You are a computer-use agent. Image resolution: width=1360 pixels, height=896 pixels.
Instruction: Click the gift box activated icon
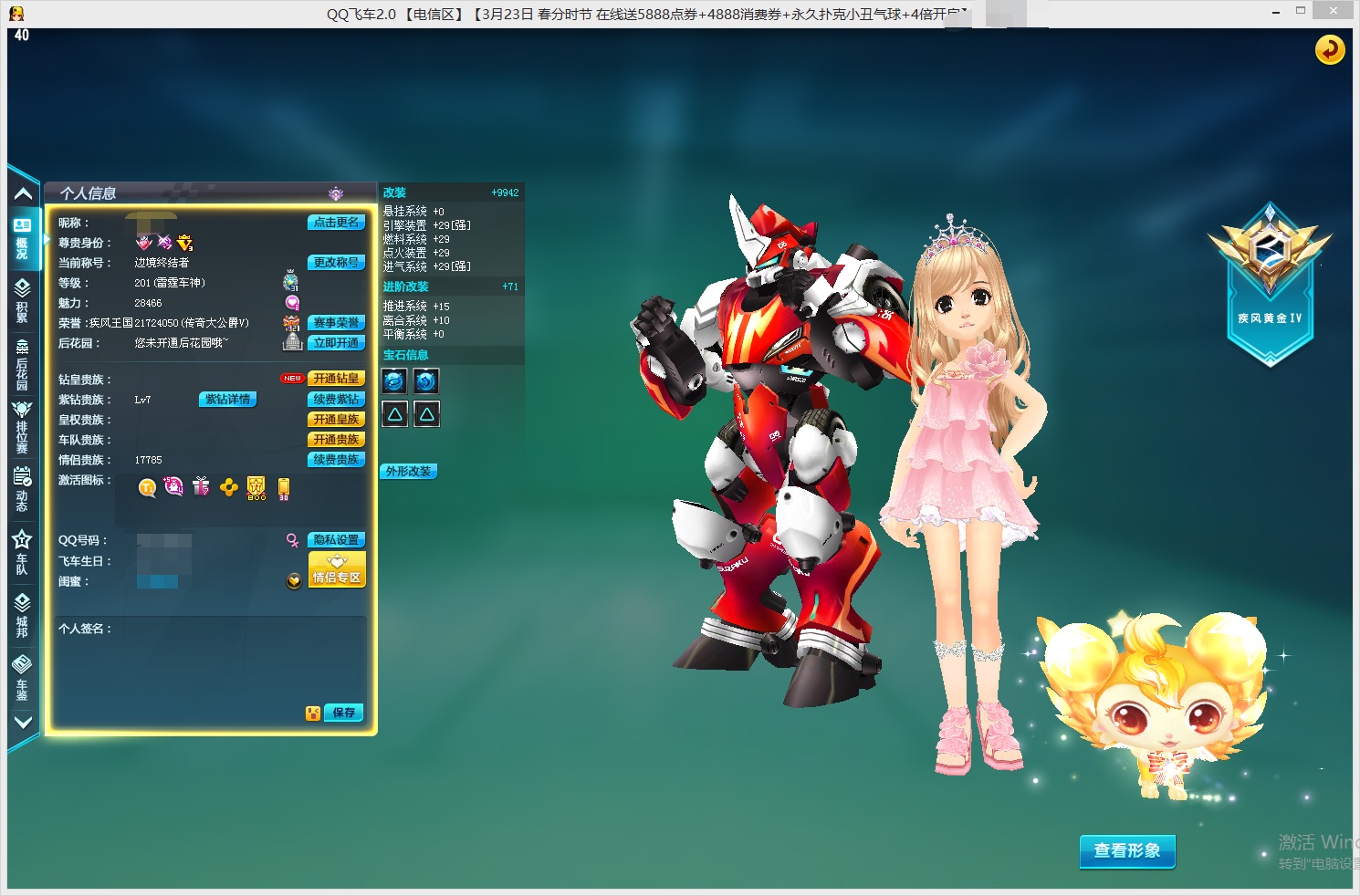click(201, 487)
